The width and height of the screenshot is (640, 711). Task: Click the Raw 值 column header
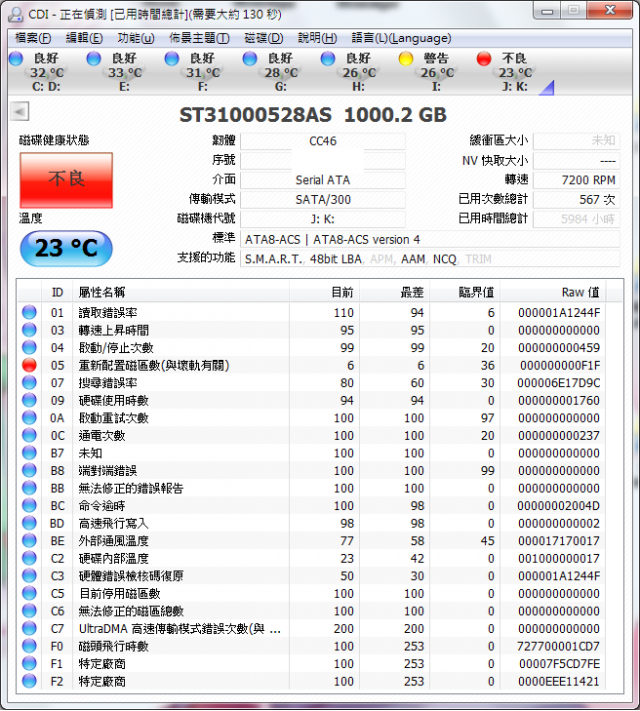[552, 292]
